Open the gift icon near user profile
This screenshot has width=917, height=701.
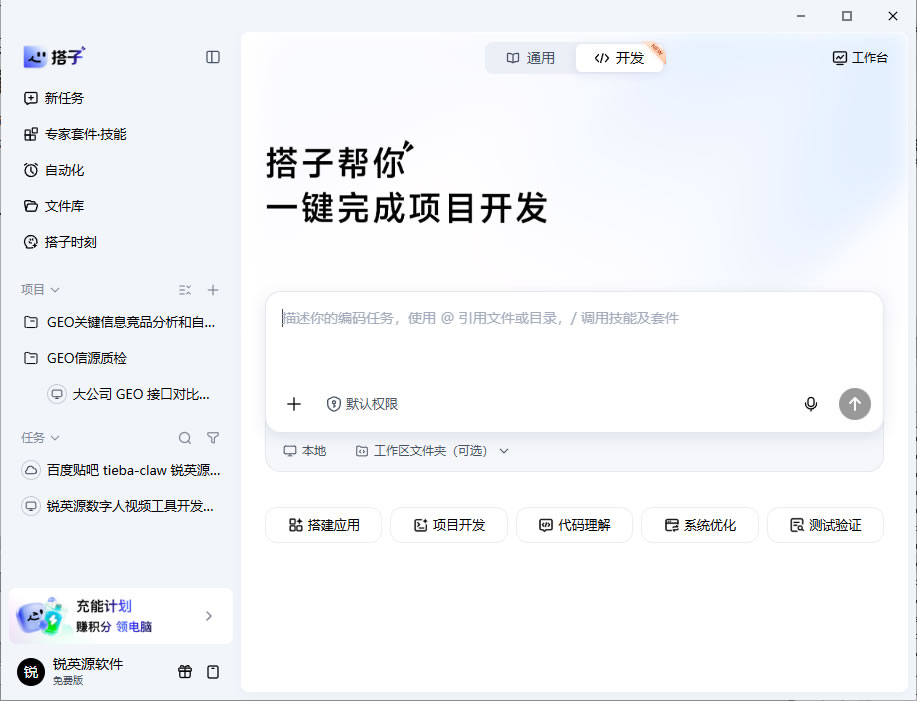[x=185, y=672]
